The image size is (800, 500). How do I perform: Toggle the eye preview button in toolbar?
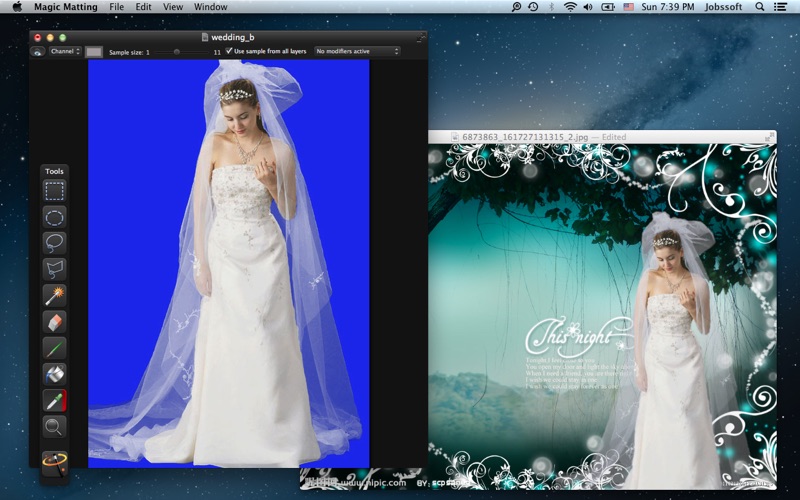pos(37,52)
